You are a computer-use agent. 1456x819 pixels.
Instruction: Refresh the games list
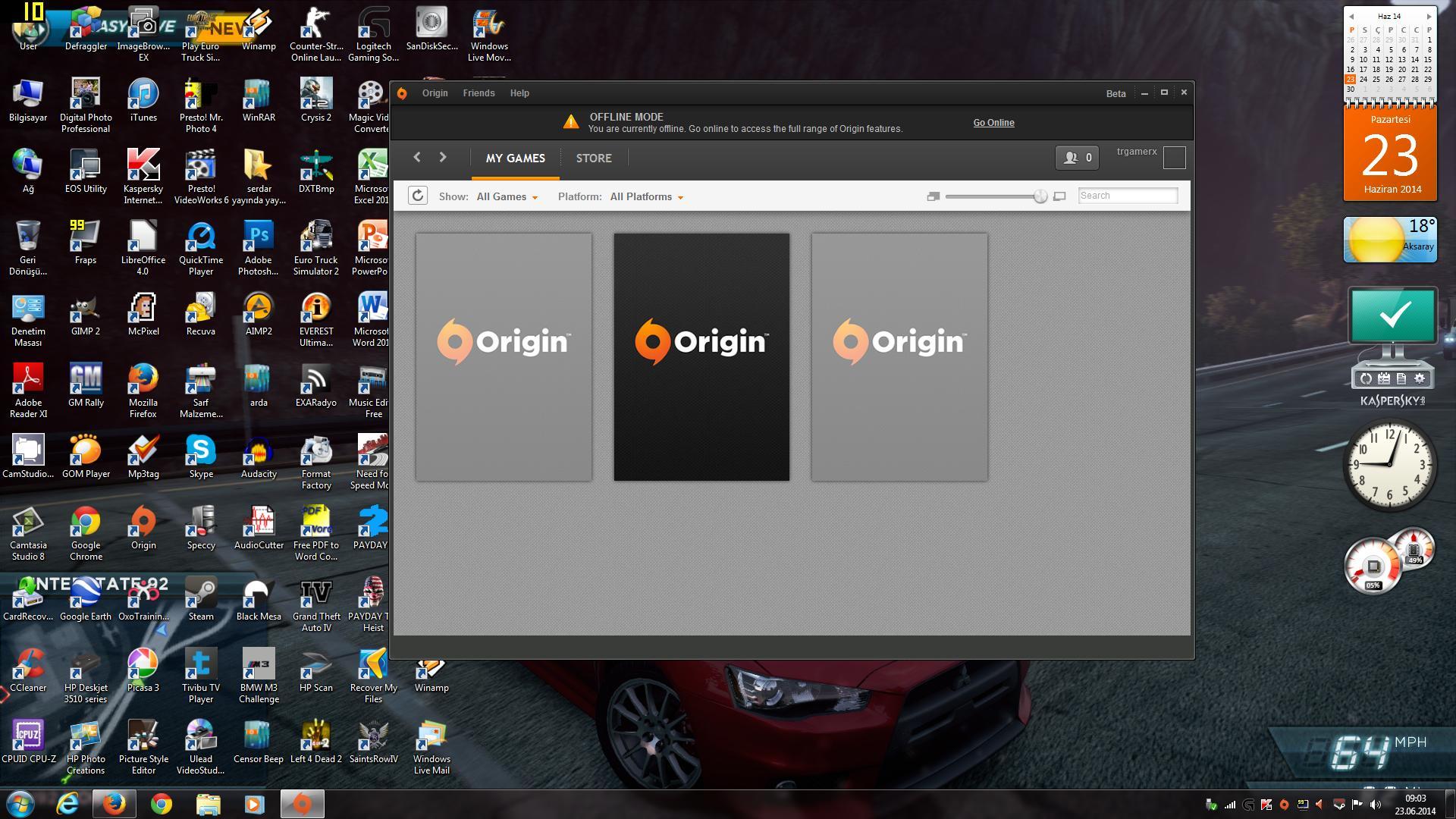(x=418, y=196)
